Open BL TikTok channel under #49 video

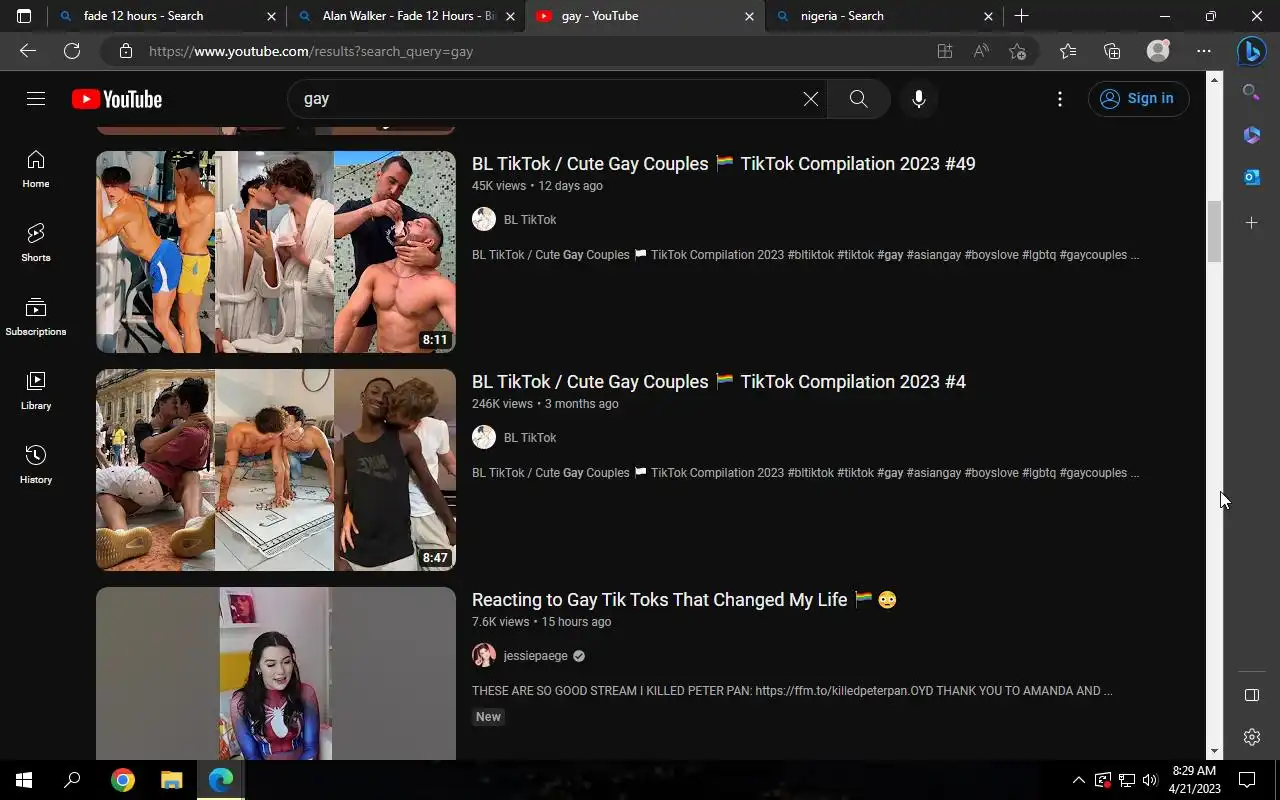click(x=530, y=220)
